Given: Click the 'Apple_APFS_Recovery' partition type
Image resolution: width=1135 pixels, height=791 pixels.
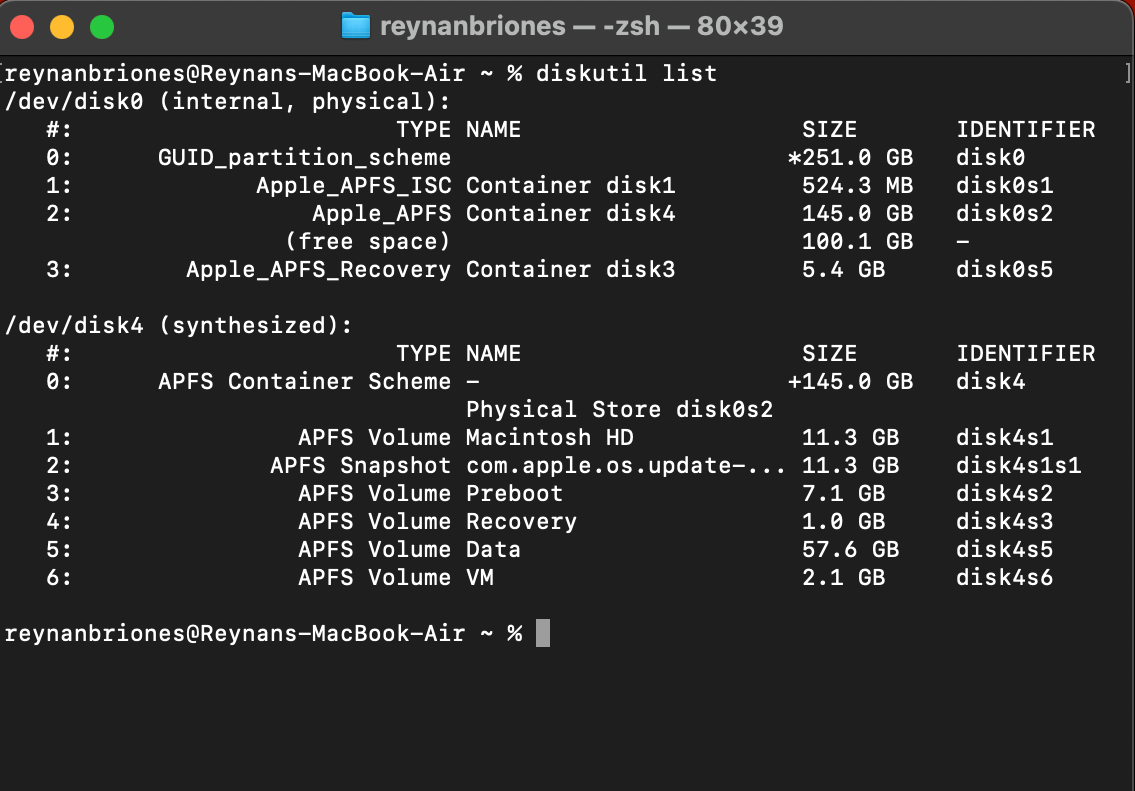Looking at the screenshot, I should [318, 270].
